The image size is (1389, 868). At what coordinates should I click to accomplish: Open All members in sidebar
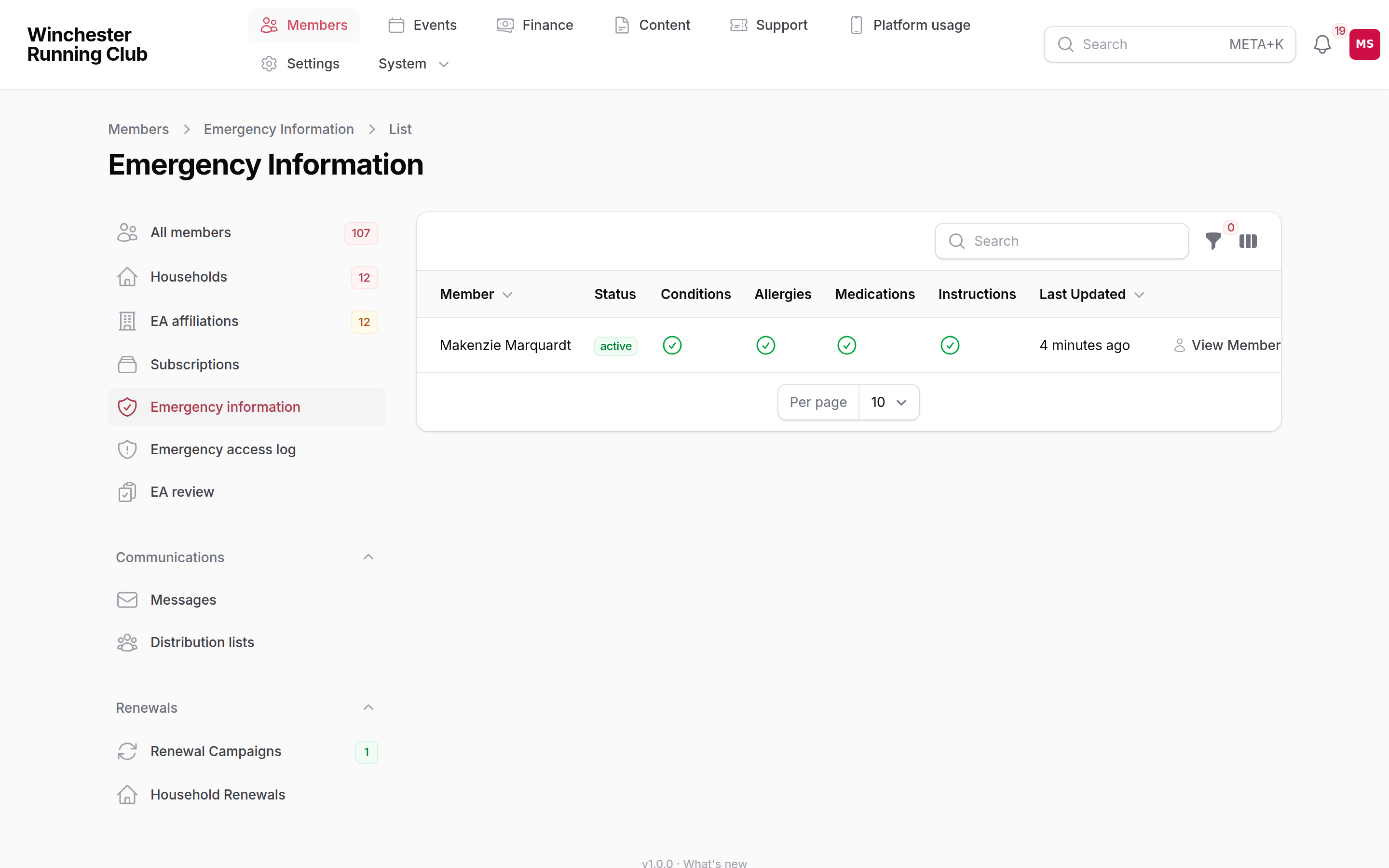click(x=247, y=232)
